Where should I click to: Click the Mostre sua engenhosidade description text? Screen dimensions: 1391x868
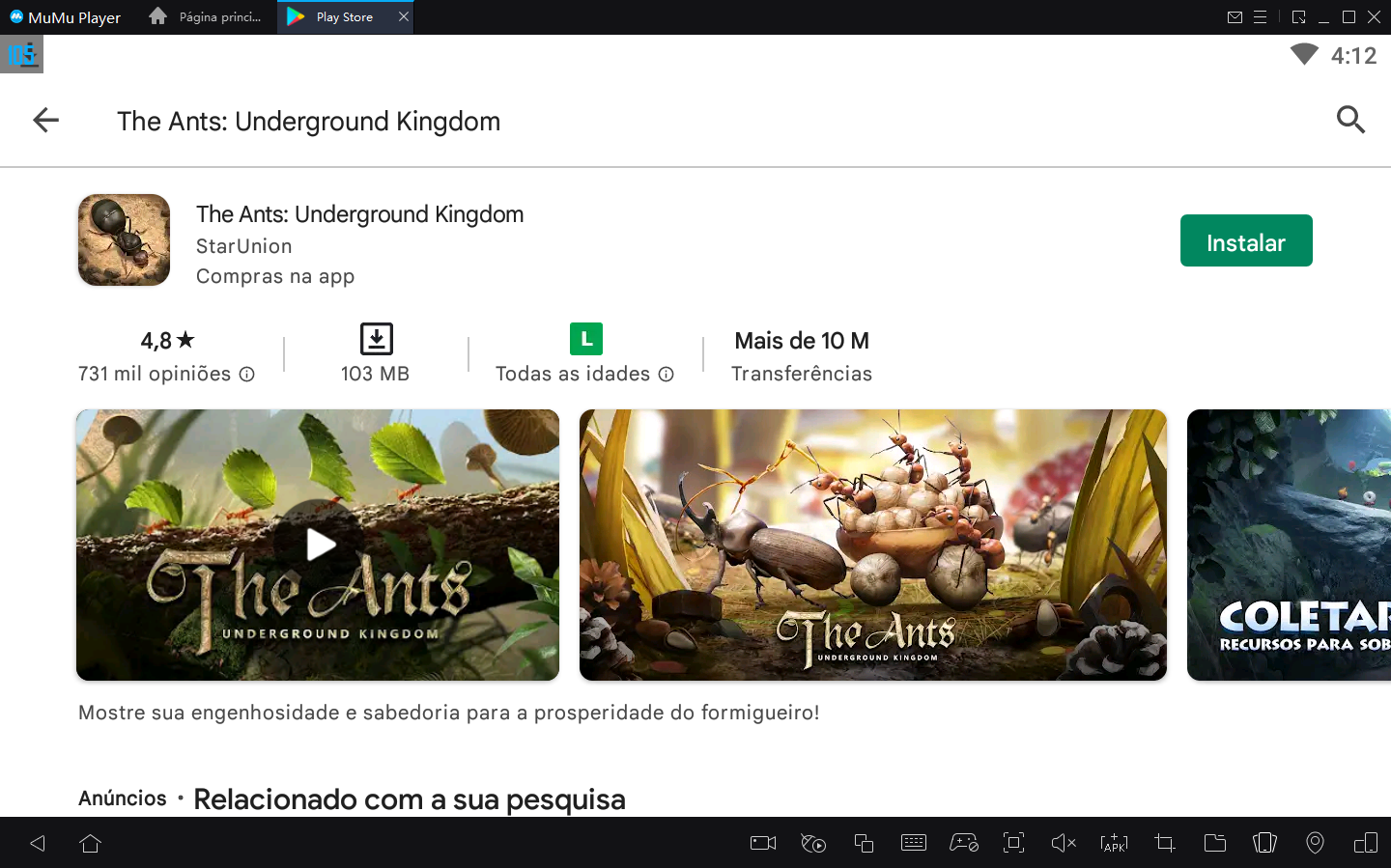click(x=448, y=713)
